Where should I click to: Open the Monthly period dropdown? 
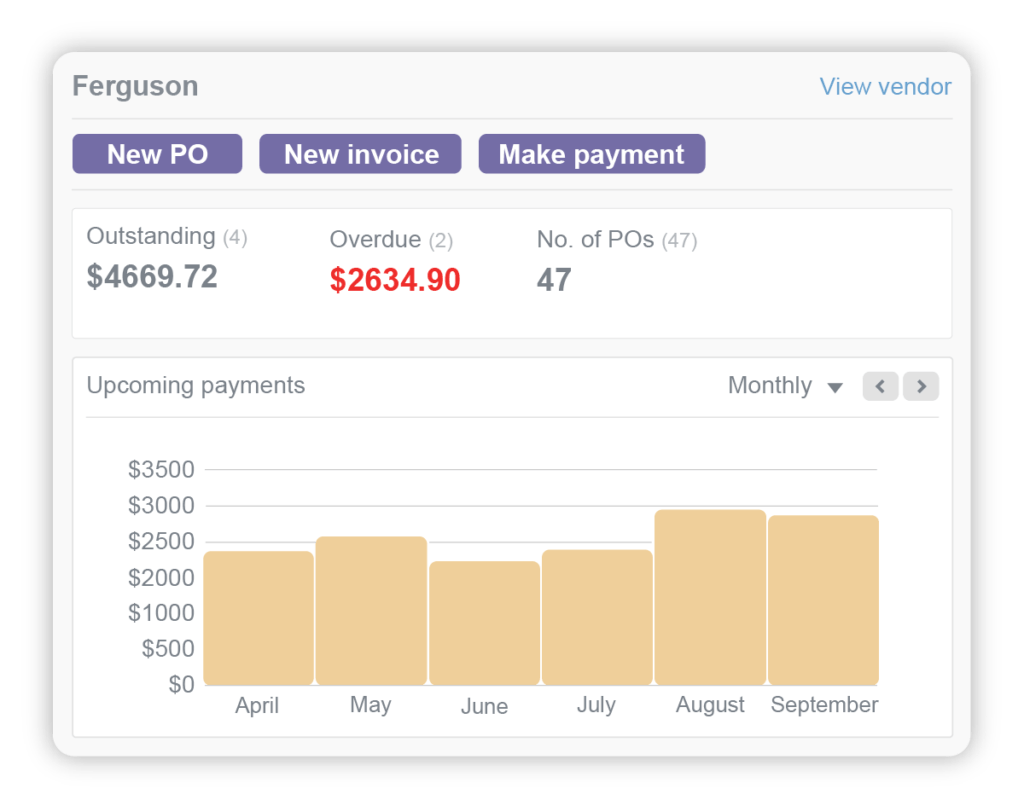click(x=785, y=386)
